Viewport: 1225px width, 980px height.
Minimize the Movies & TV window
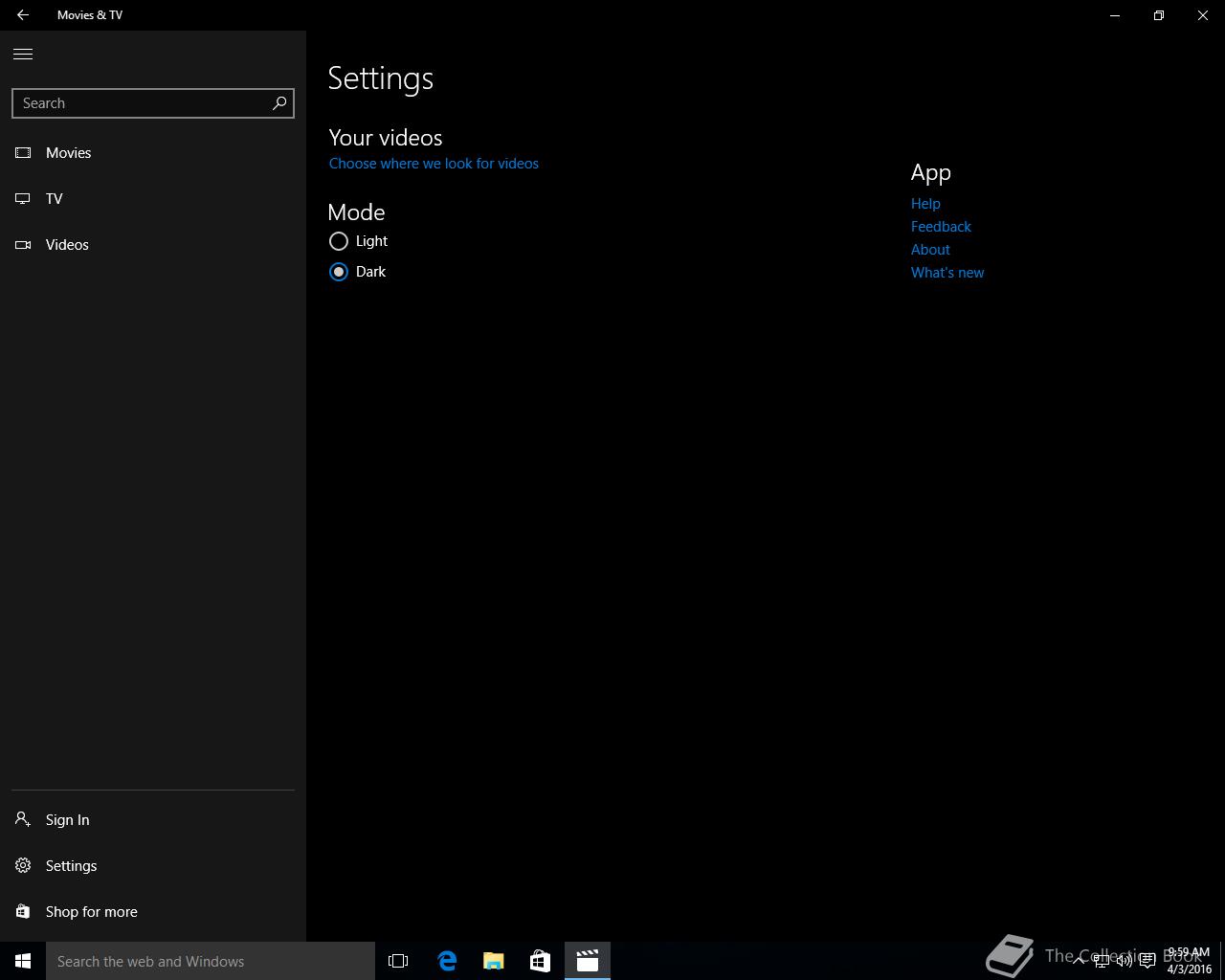point(1115,15)
